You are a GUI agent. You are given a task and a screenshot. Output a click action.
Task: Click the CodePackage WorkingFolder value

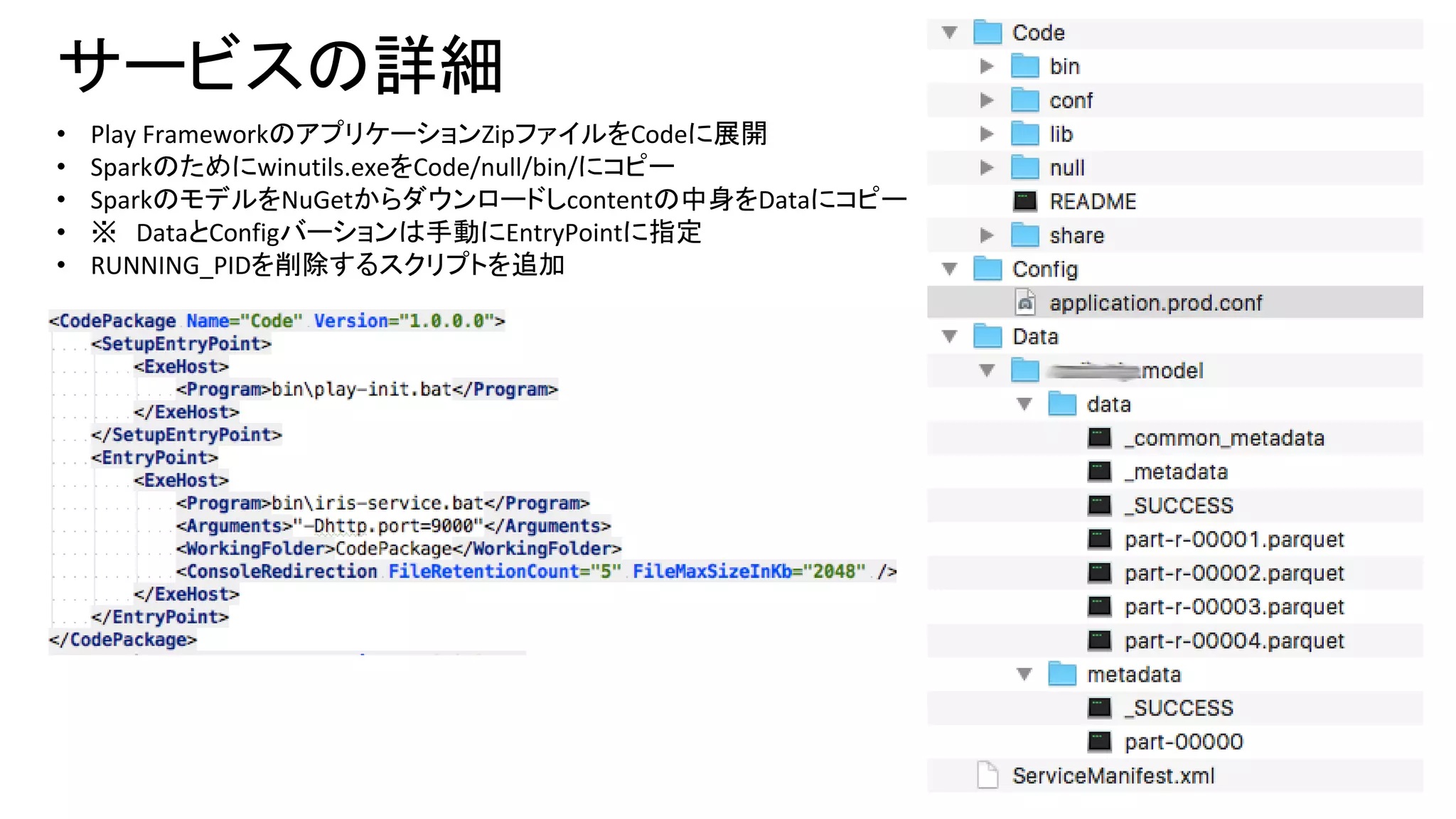click(x=394, y=549)
